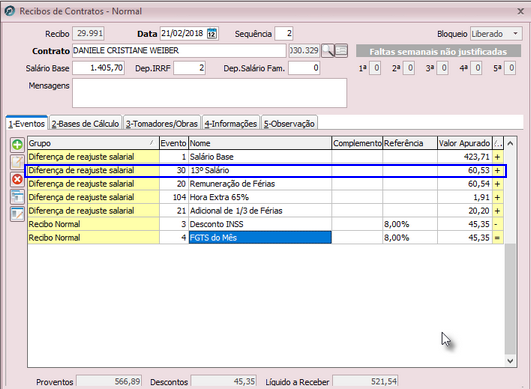The height and width of the screenshot is (389, 531).
Task: Select the Hora Extra 65% row
Action: point(265,197)
